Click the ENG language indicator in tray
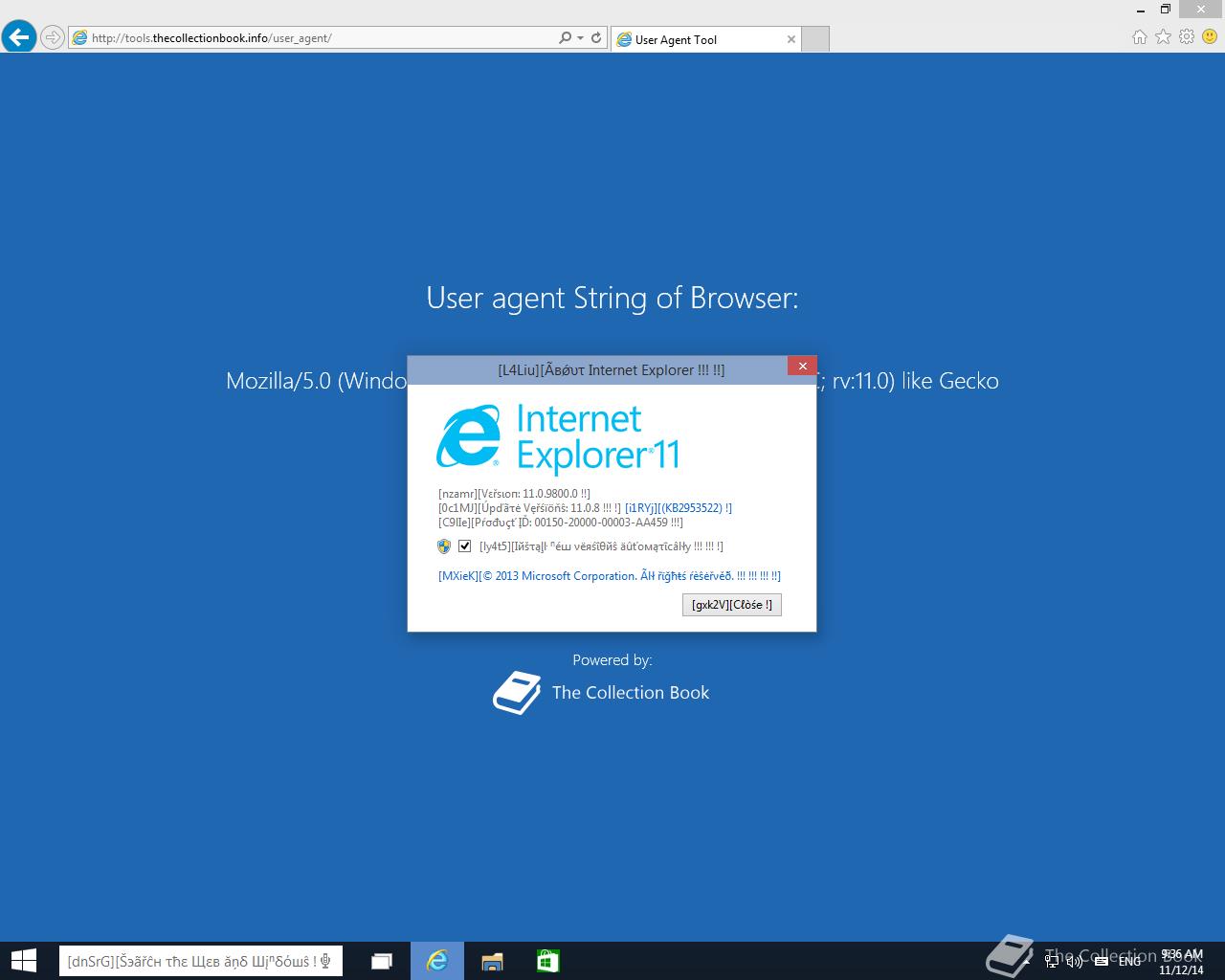The width and height of the screenshot is (1225, 980). (1129, 961)
